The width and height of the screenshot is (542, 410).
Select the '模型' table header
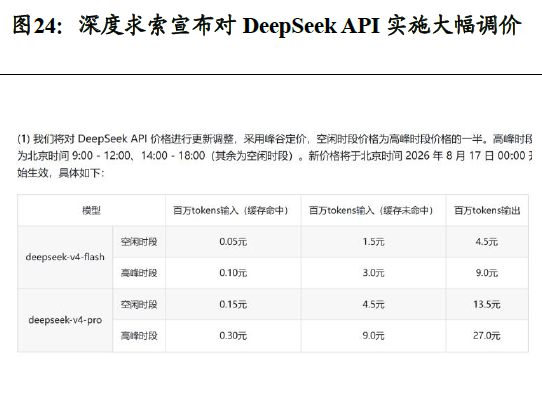coord(91,210)
